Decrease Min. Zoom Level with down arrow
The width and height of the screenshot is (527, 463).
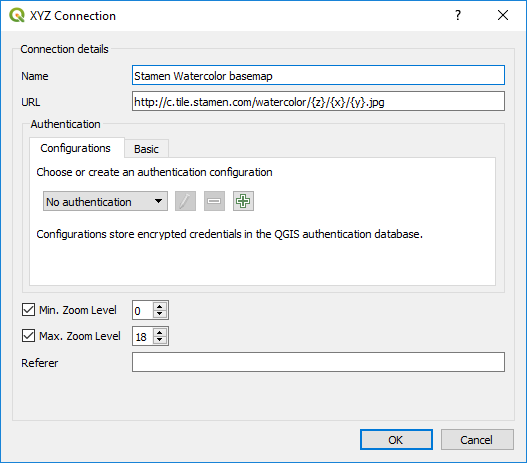tap(160, 314)
